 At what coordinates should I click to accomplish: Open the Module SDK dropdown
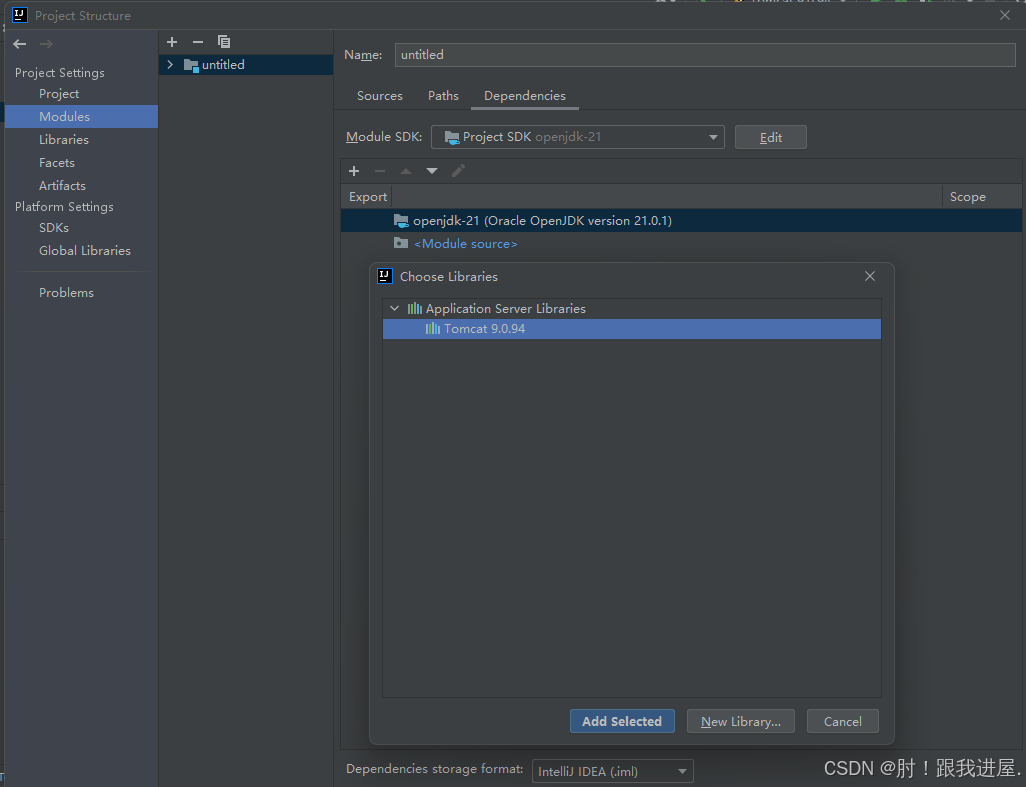[712, 137]
